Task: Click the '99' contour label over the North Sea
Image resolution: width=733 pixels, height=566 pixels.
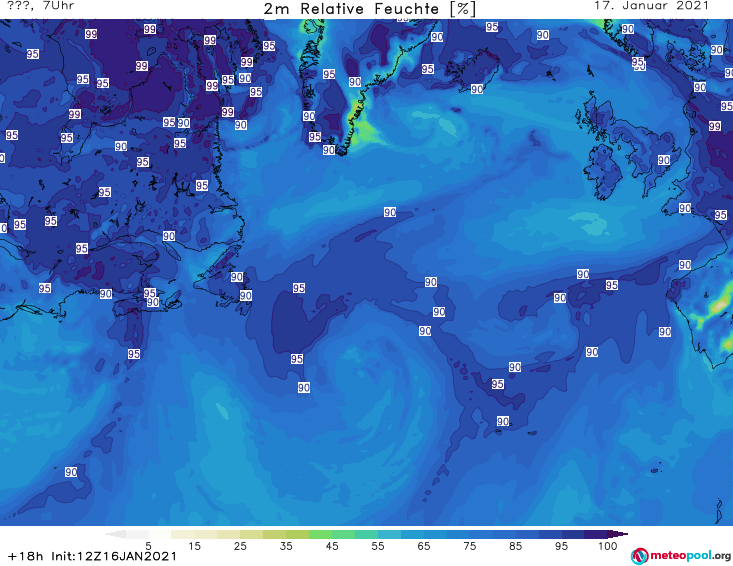Action: click(714, 126)
